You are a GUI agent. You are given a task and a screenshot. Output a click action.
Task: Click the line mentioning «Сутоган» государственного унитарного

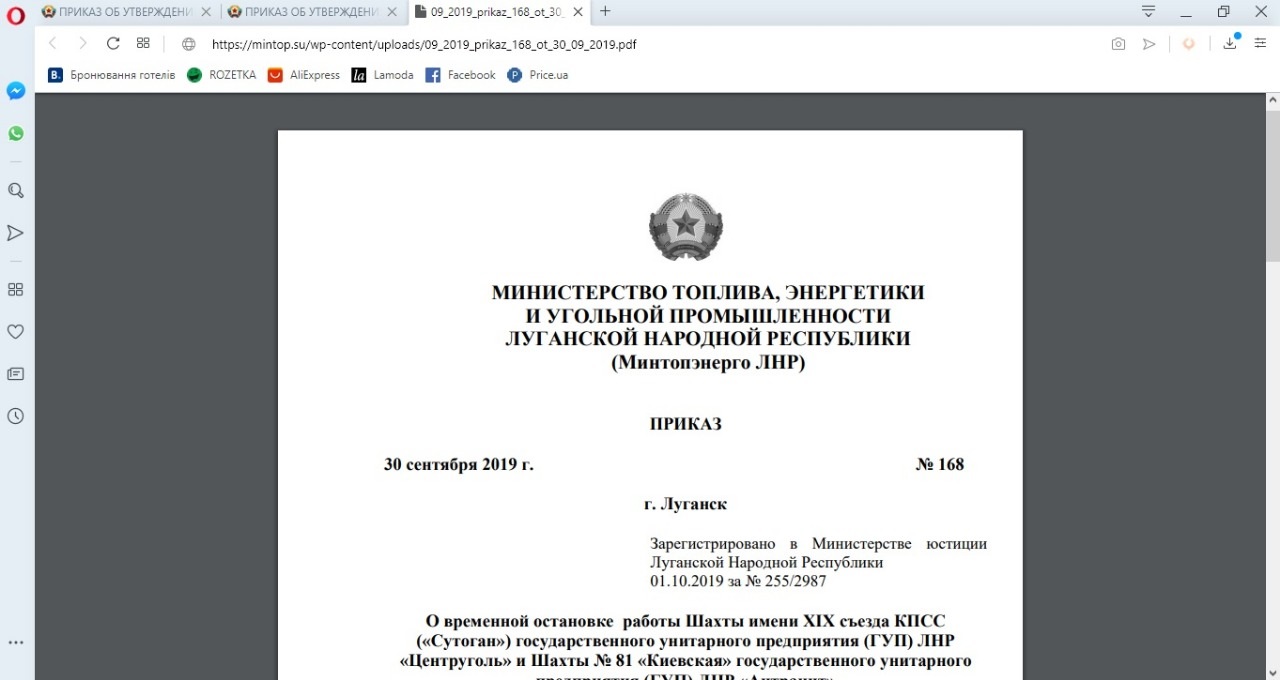pyautogui.click(x=685, y=640)
